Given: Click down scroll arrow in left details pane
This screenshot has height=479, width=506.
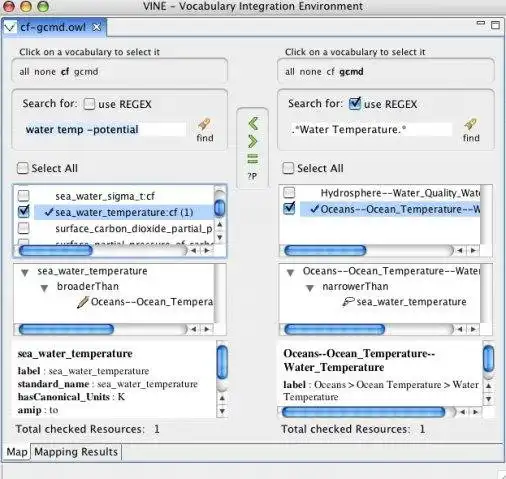Looking at the screenshot, I should click(x=222, y=411).
